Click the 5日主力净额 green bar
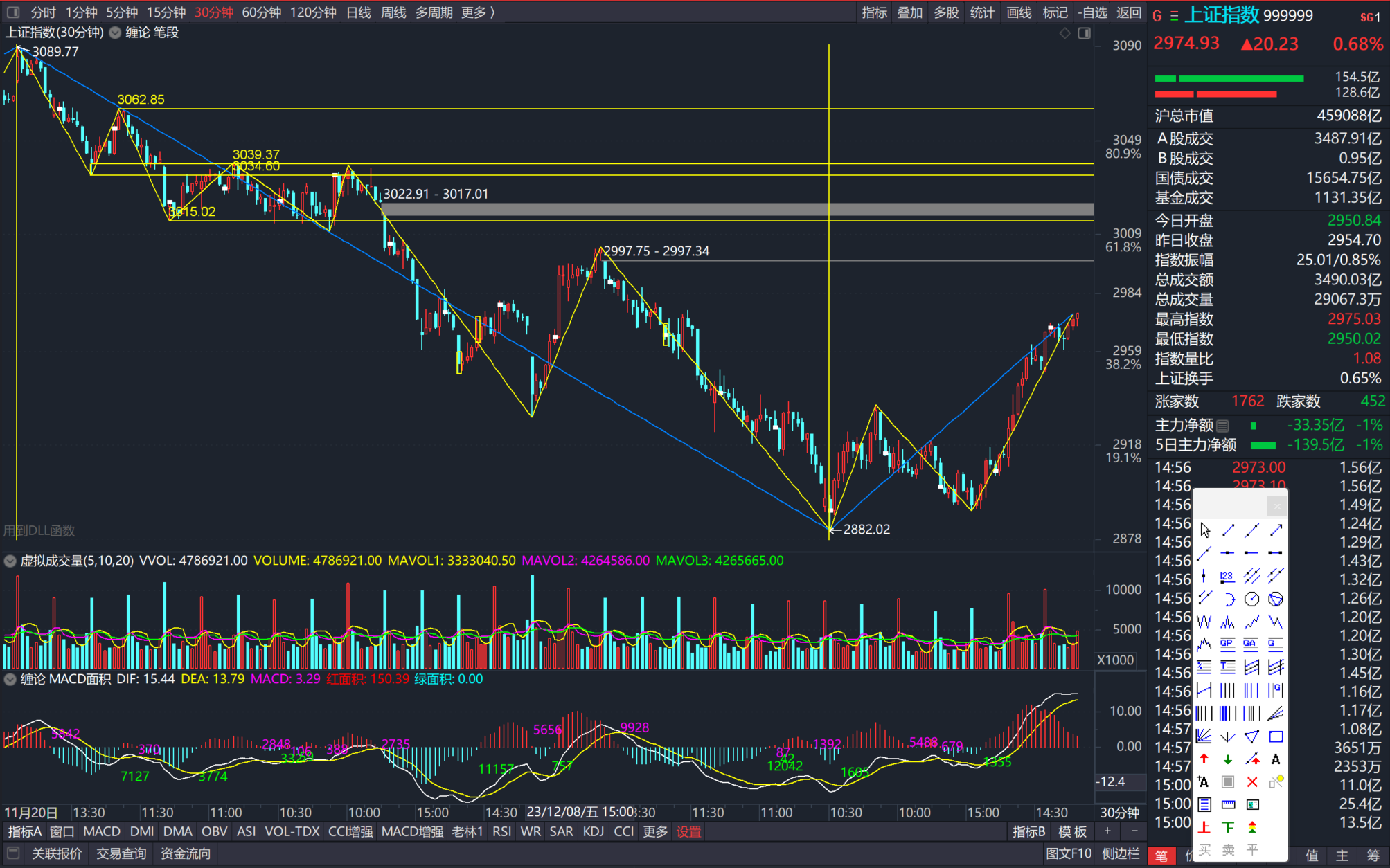 point(1263,445)
